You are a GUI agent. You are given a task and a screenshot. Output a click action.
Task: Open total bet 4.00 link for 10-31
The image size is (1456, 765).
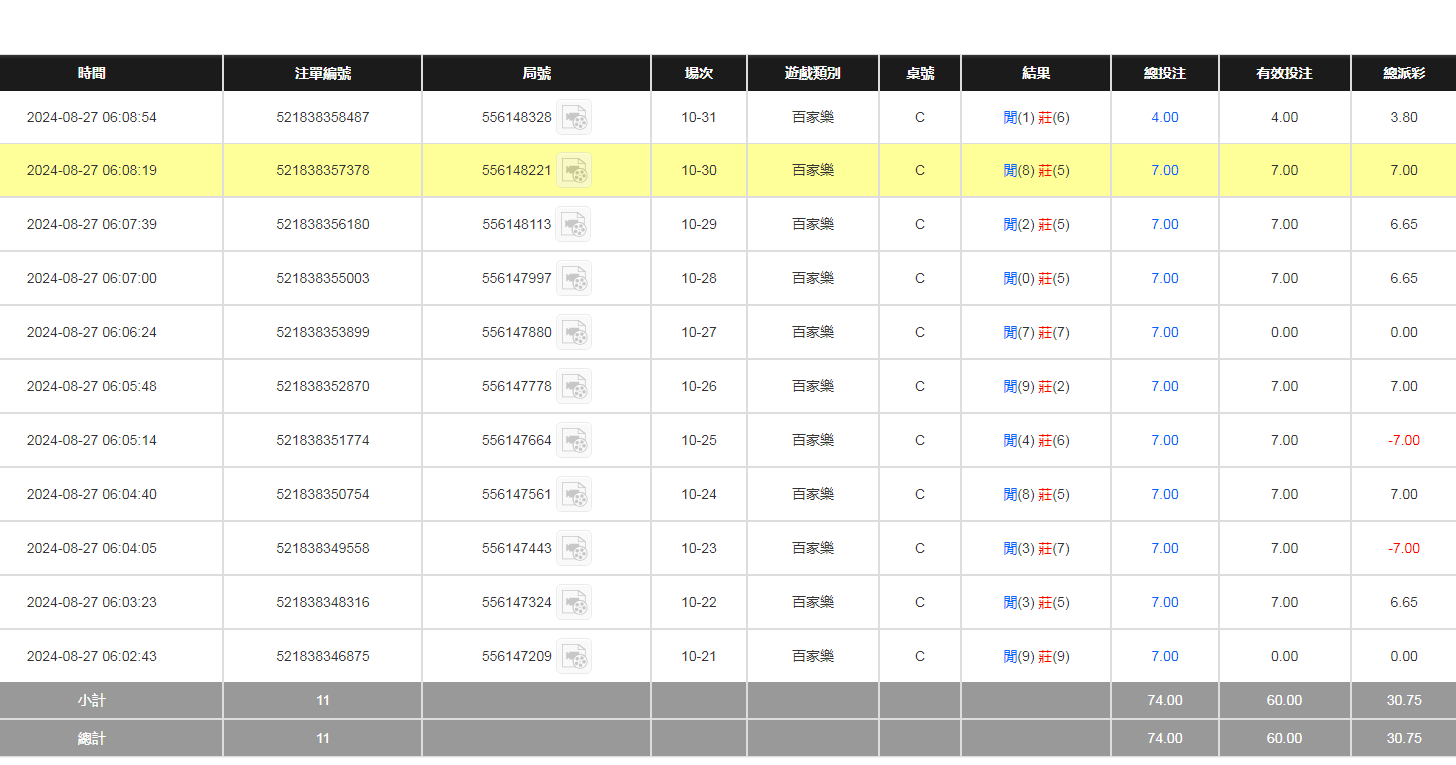point(1164,117)
